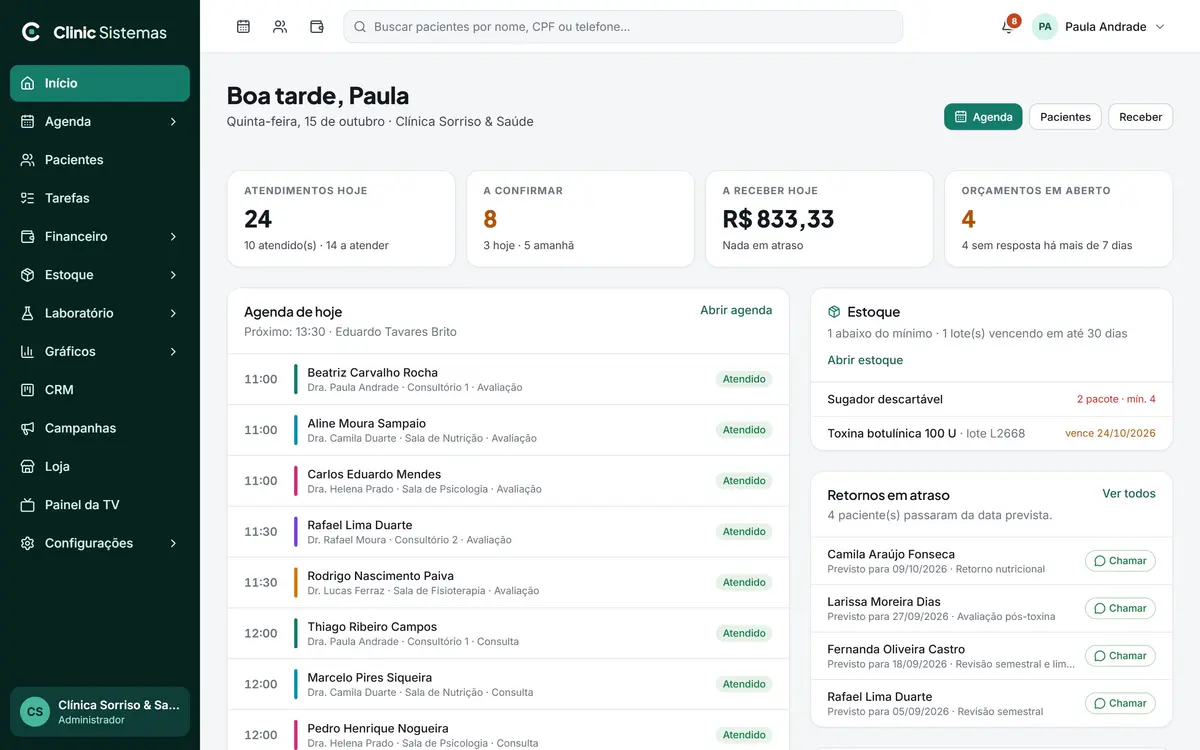Image resolution: width=1200 pixels, height=750 pixels.
Task: Open Campanhas menu item
Action: [100, 428]
